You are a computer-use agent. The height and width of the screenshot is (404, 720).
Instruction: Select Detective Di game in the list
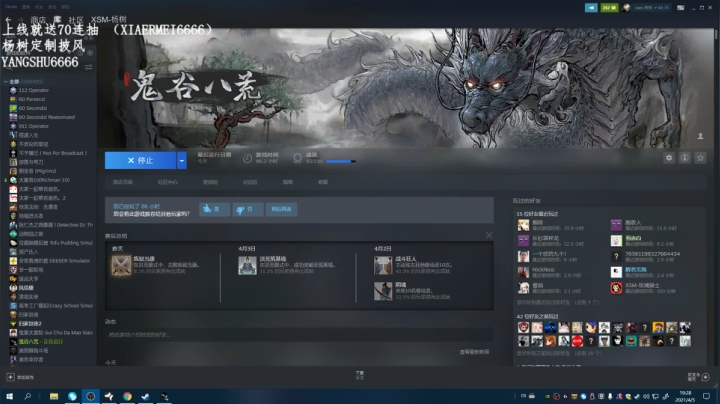(56, 225)
